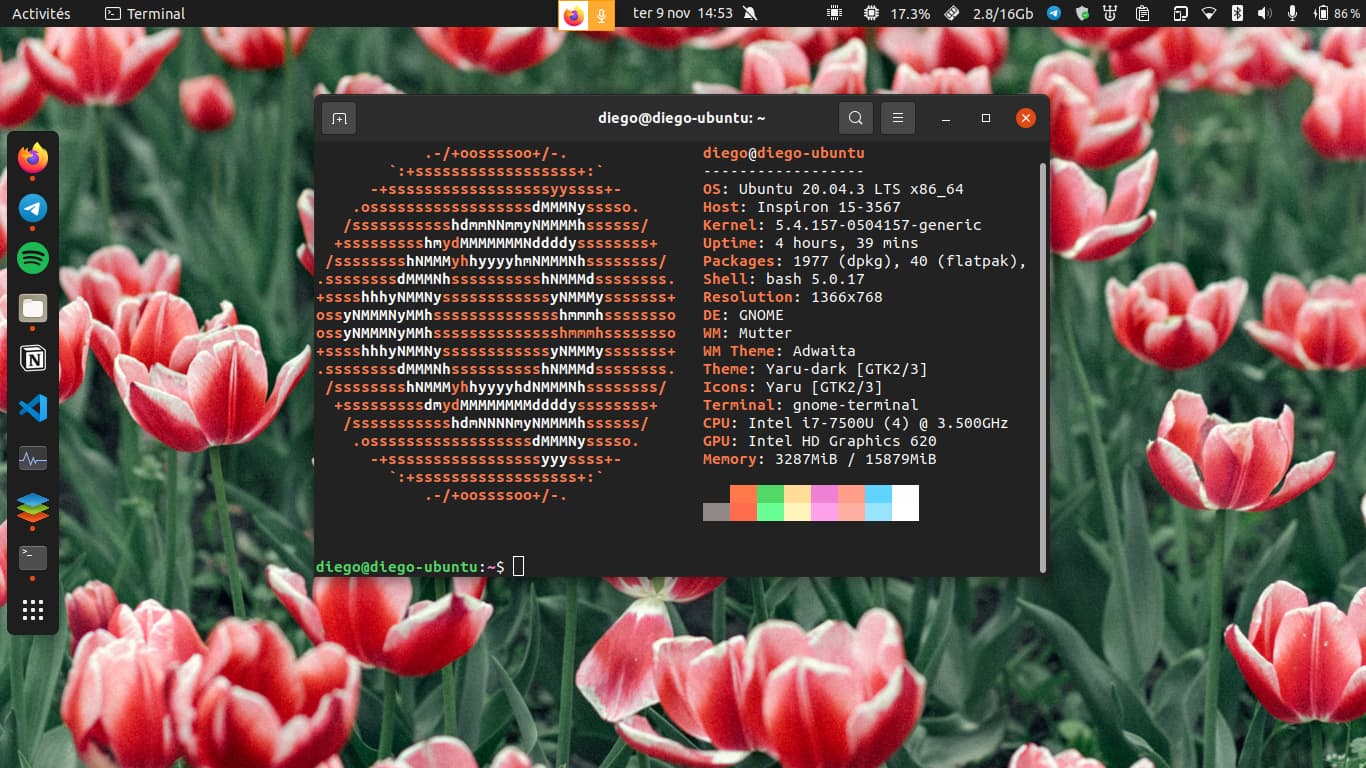Screen dimensions: 1366x768
Task: Launch Firefox from the dock
Action: click(x=33, y=158)
